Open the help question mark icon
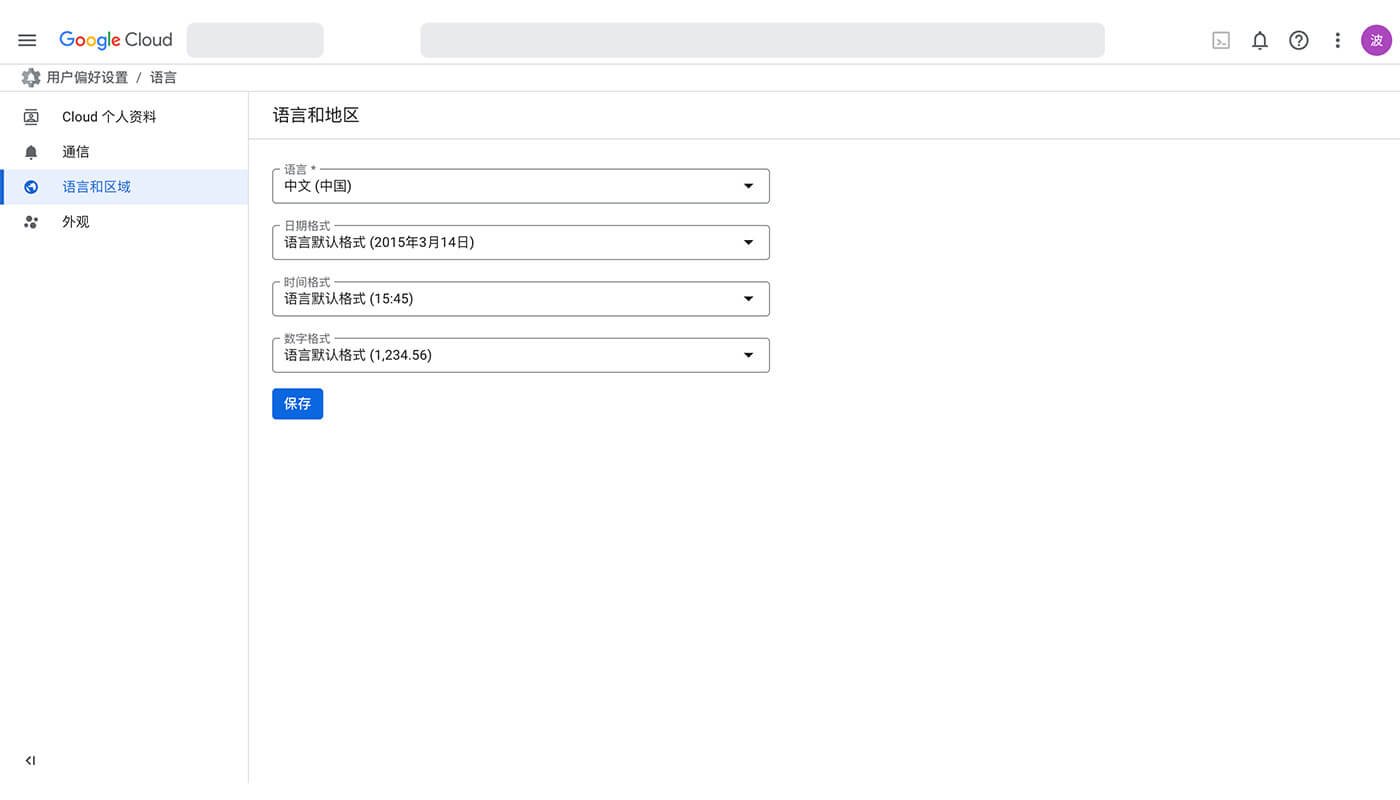The width and height of the screenshot is (1400, 800). 1299,40
